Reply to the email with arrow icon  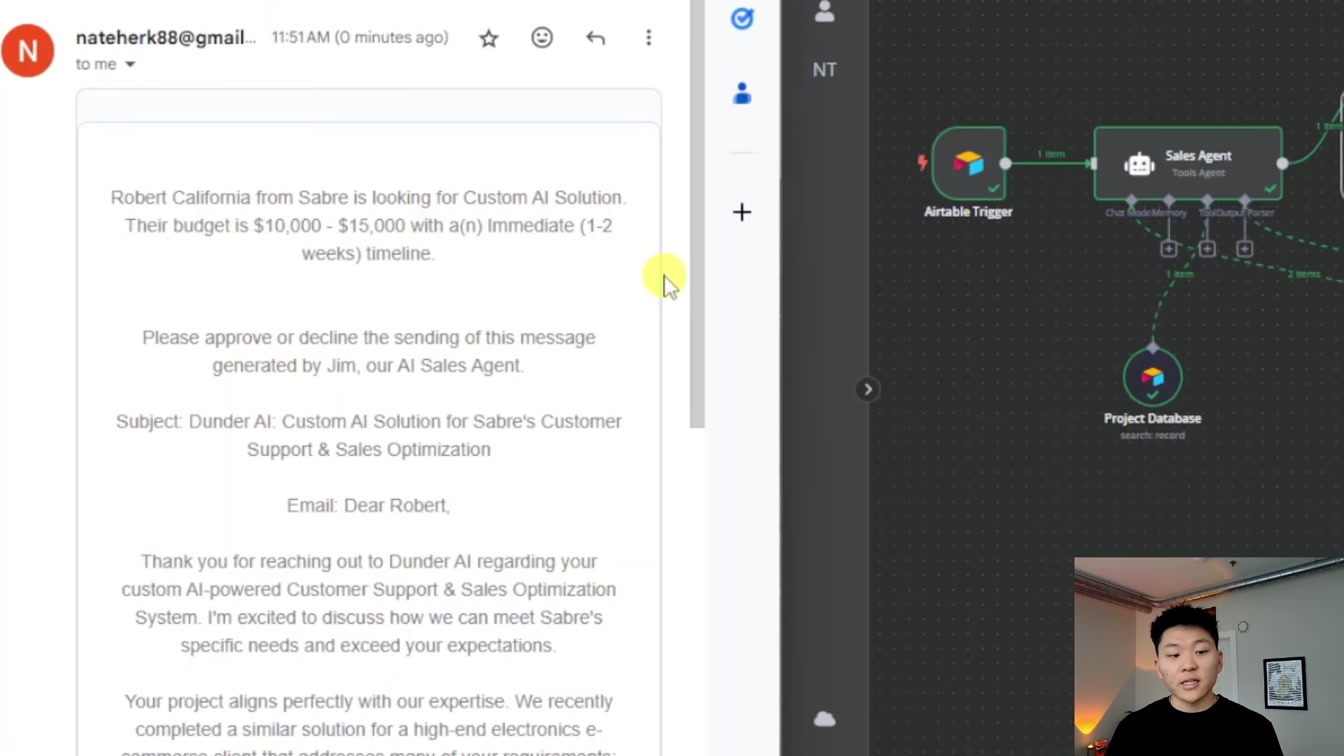[595, 38]
